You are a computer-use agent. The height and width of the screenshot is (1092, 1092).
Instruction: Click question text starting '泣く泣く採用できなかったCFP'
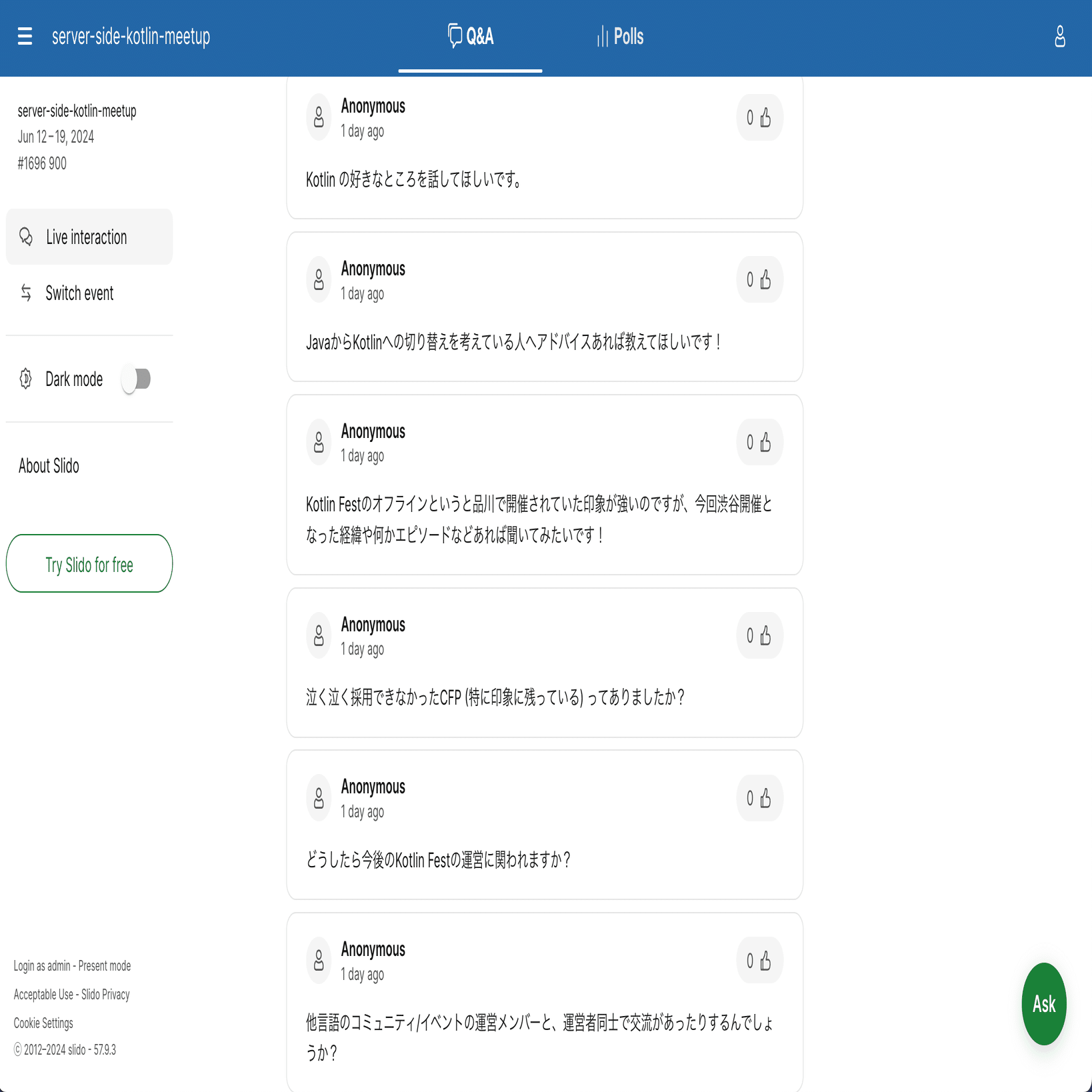(x=495, y=697)
